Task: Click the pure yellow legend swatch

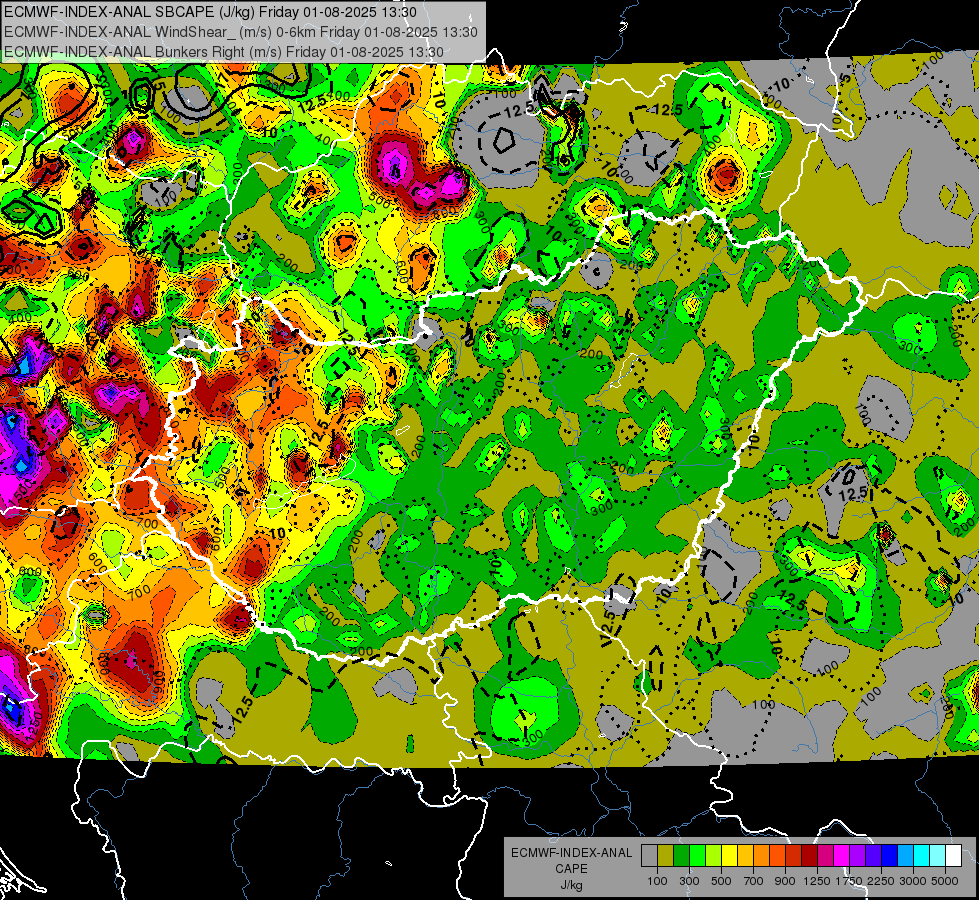Action: (x=729, y=855)
